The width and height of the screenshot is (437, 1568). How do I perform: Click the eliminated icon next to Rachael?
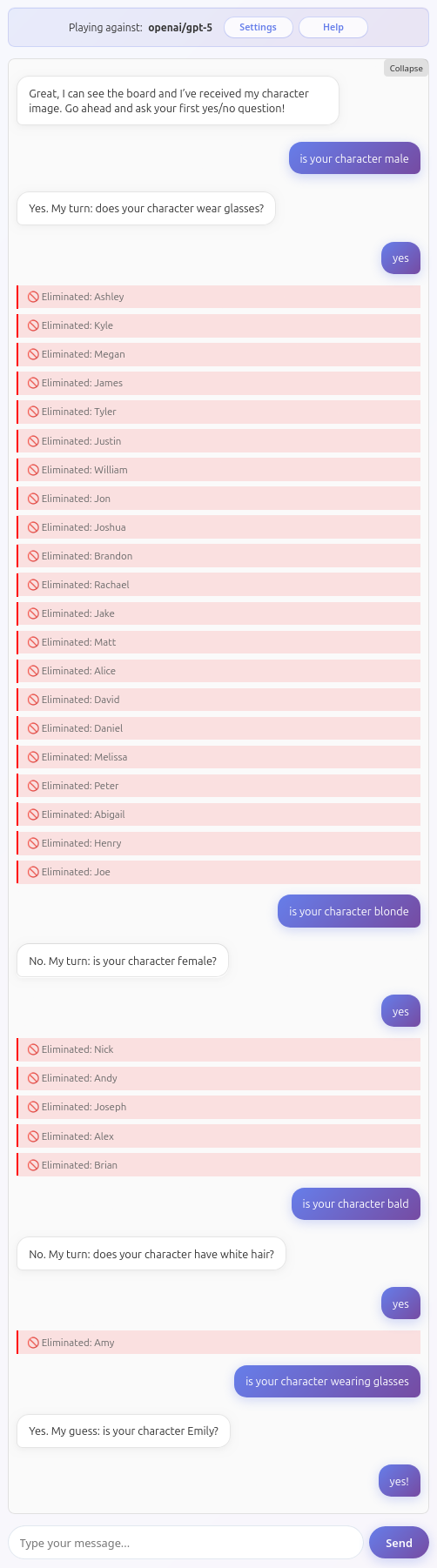33,585
